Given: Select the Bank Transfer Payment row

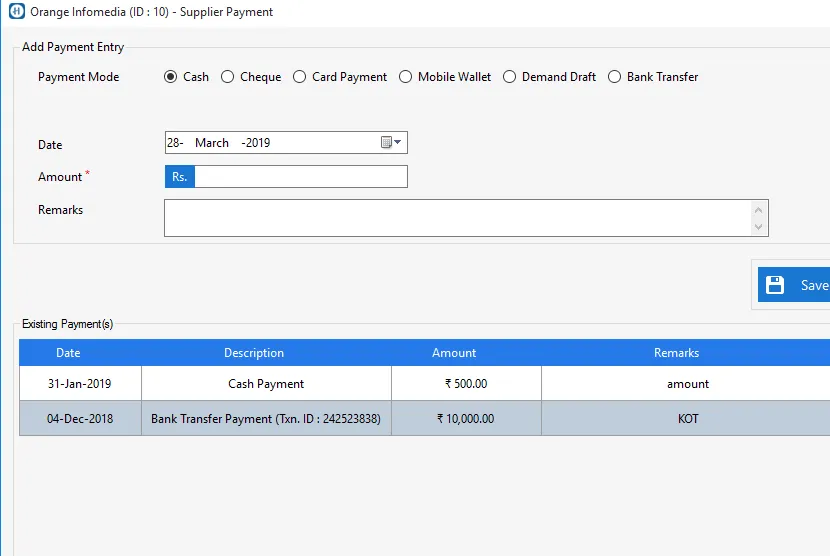Looking at the screenshot, I should 266,419.
